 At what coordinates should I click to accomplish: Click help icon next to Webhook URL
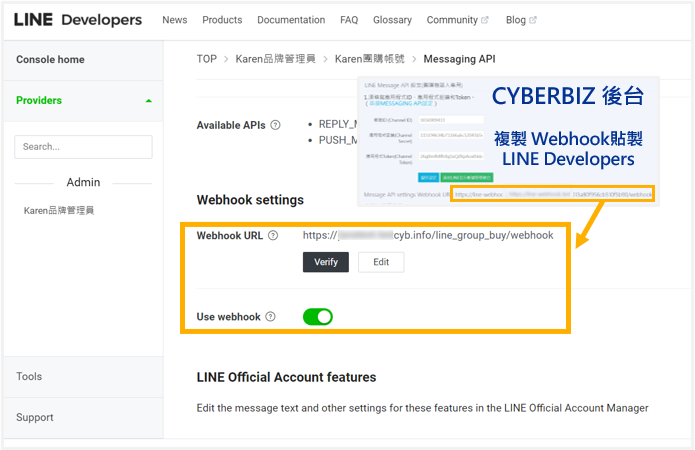pyautogui.click(x=273, y=236)
